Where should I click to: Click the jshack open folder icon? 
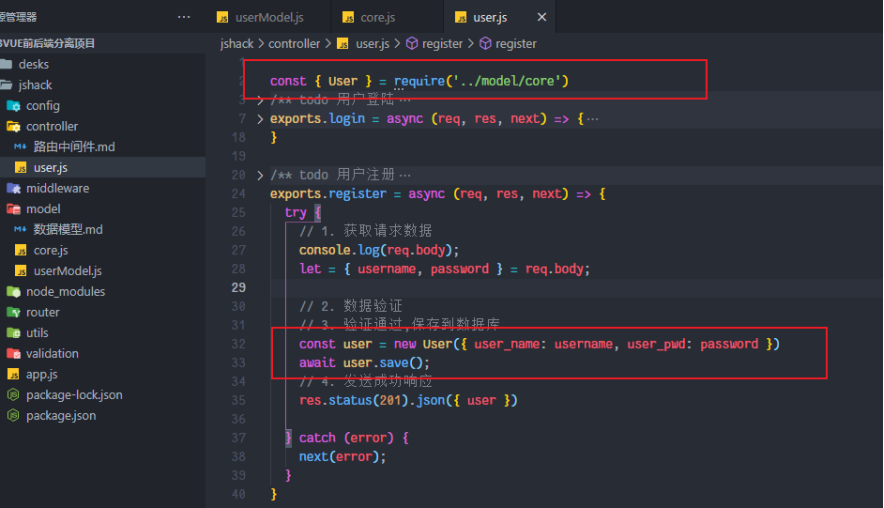coord(6,85)
